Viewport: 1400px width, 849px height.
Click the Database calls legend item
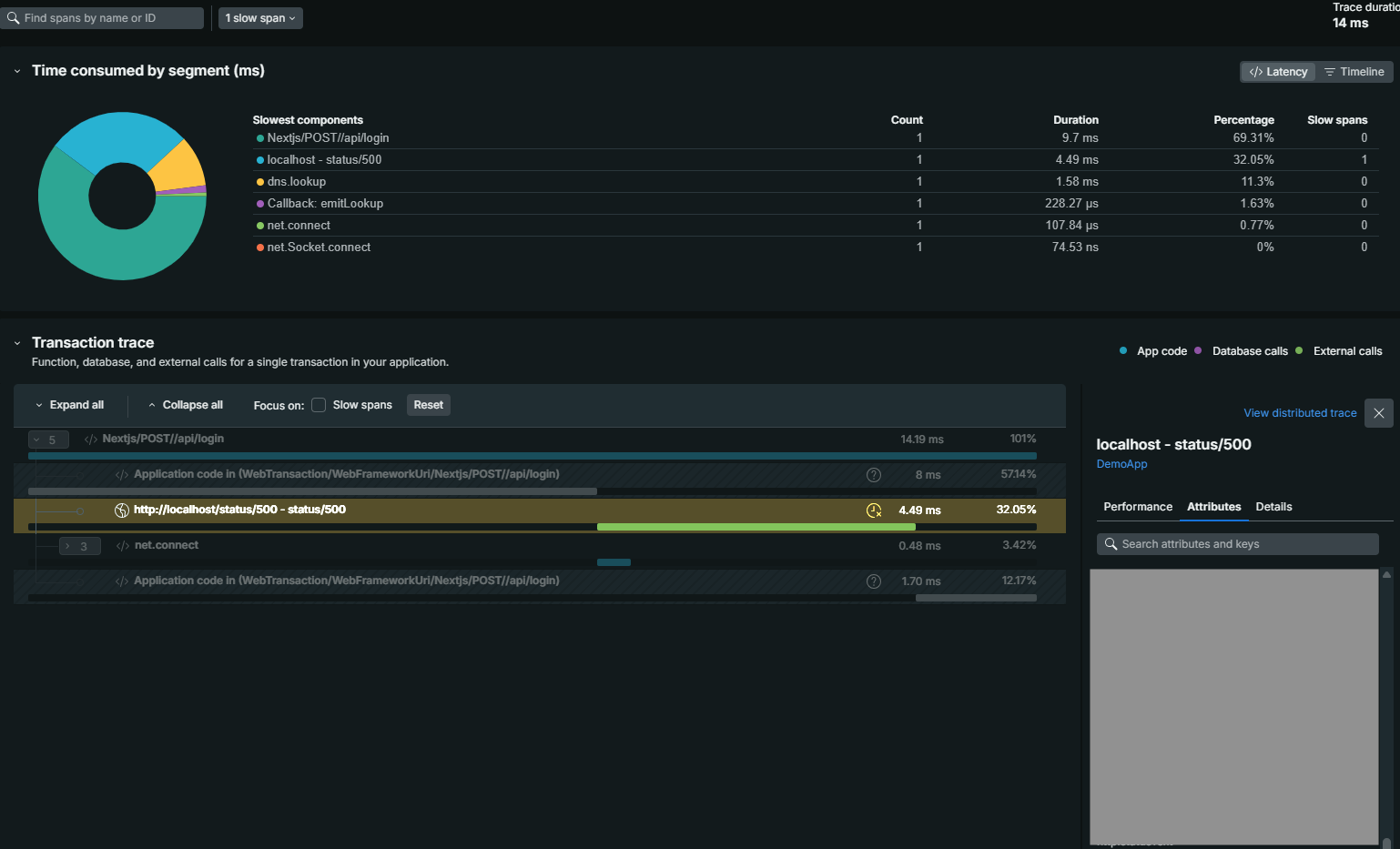click(x=1242, y=351)
